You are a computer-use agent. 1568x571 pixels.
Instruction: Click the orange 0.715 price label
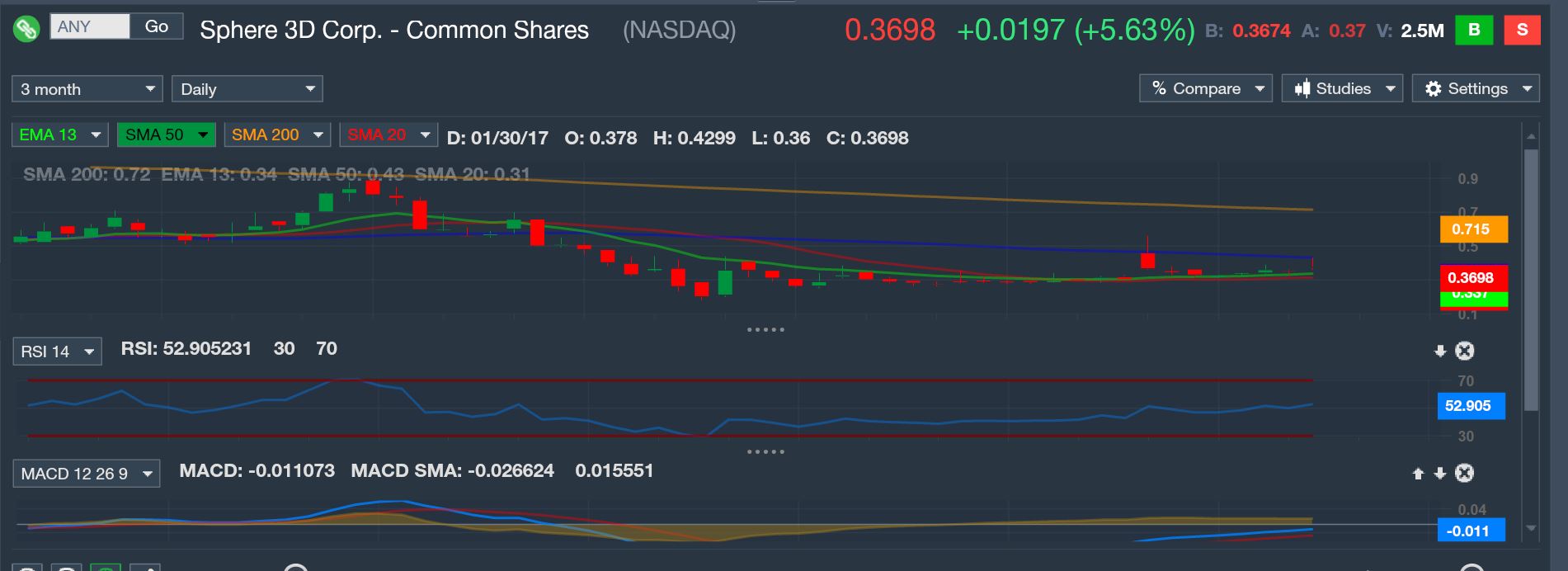click(x=1473, y=229)
